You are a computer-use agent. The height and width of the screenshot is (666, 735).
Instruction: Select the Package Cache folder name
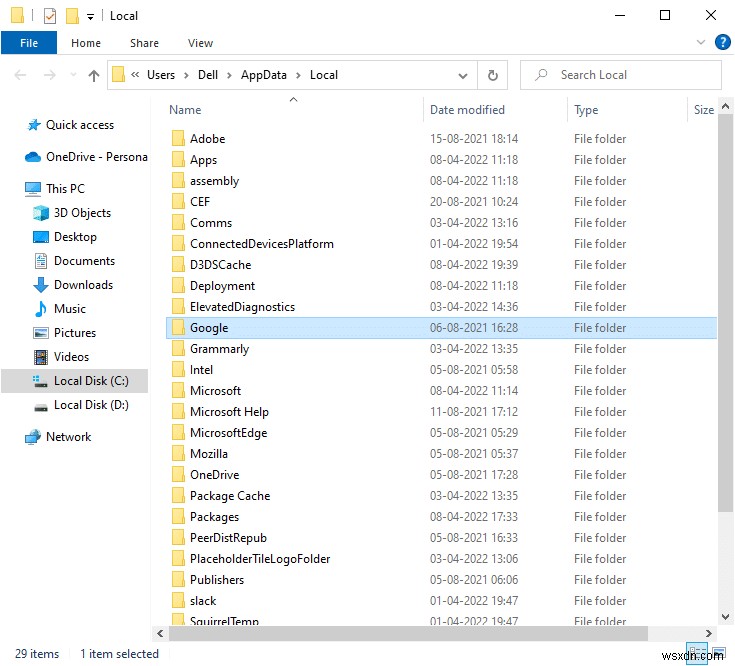[230, 496]
